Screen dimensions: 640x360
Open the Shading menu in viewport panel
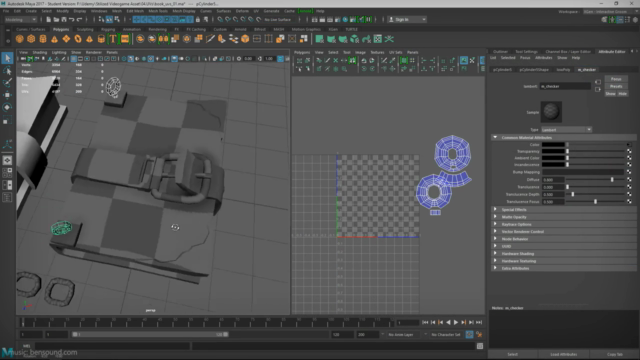40,52
